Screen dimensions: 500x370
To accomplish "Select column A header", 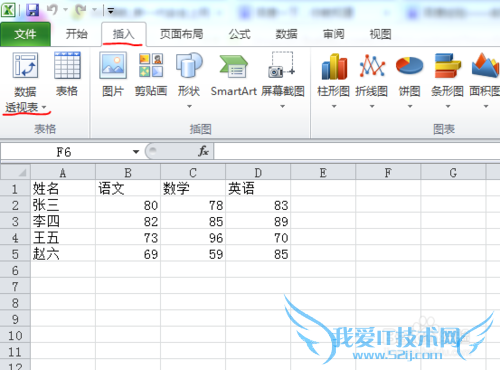I will click(63, 172).
